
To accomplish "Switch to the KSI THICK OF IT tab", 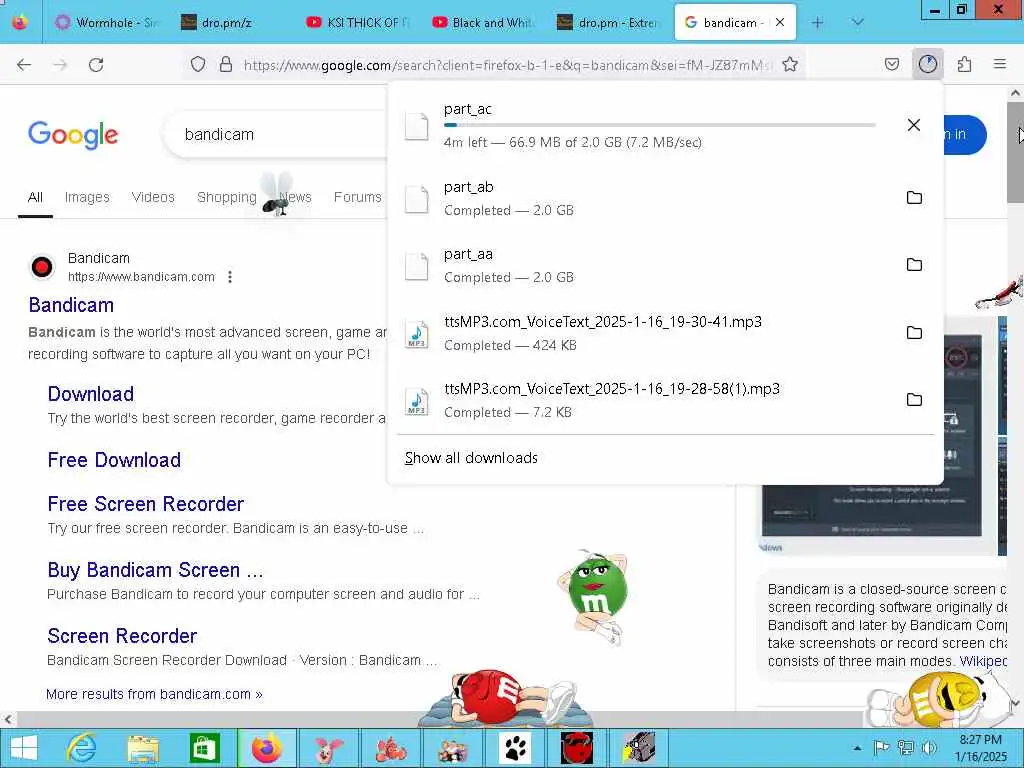I will pyautogui.click(x=358, y=23).
